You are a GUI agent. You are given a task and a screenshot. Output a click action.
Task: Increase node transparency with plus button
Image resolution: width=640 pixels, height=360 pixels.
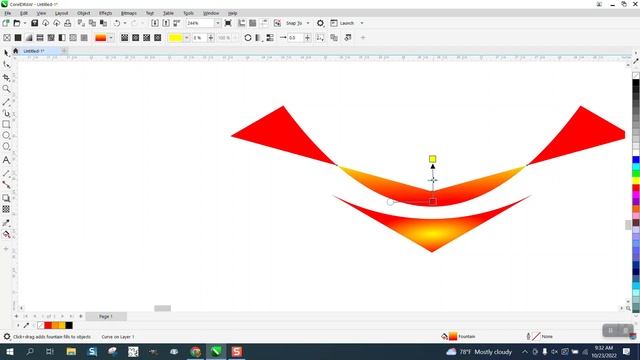pyautogui.click(x=211, y=38)
